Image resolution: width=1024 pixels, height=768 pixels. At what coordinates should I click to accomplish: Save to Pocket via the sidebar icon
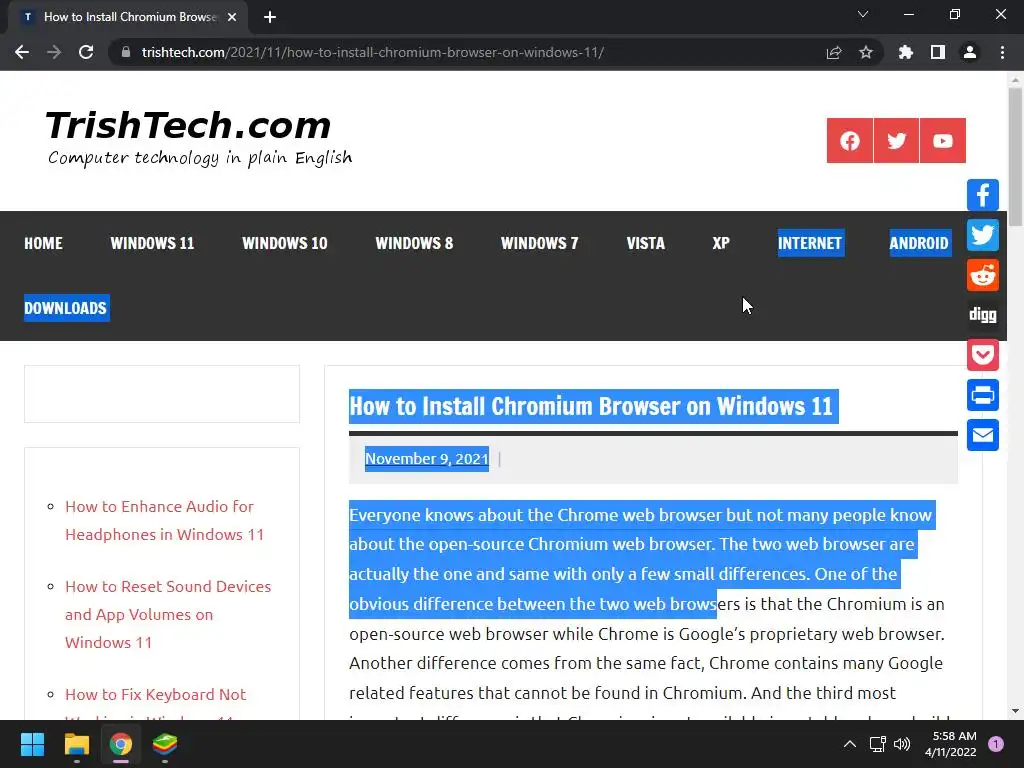click(x=983, y=355)
